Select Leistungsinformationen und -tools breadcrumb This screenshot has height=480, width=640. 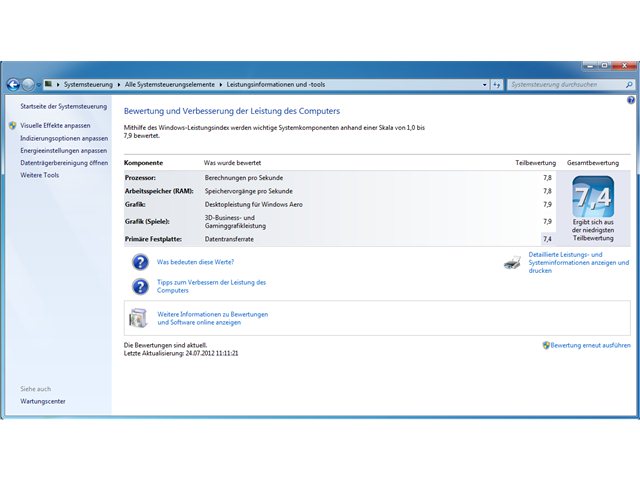click(x=276, y=84)
